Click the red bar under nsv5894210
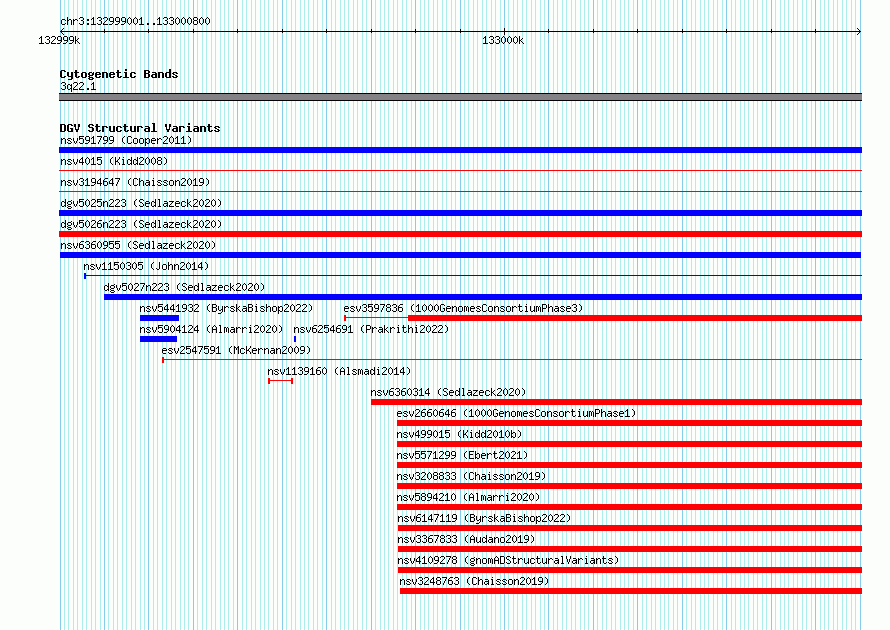This screenshot has width=890, height=630. 629,507
